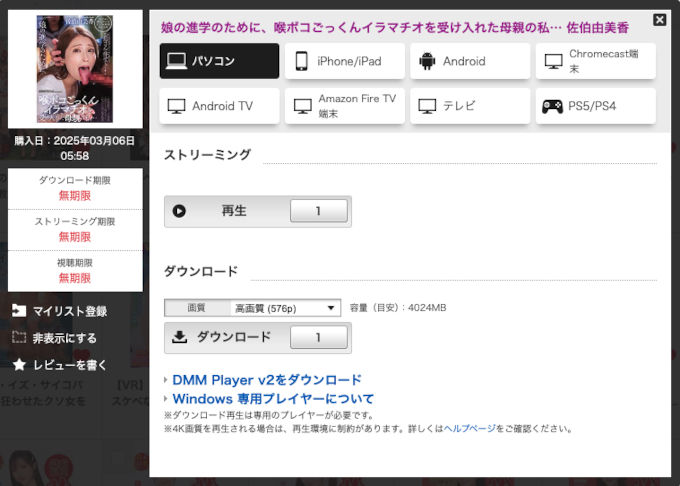The width and height of the screenshot is (680, 486).
Task: Click the gamepad icon for PS5/PS4
Action: [x=552, y=106]
